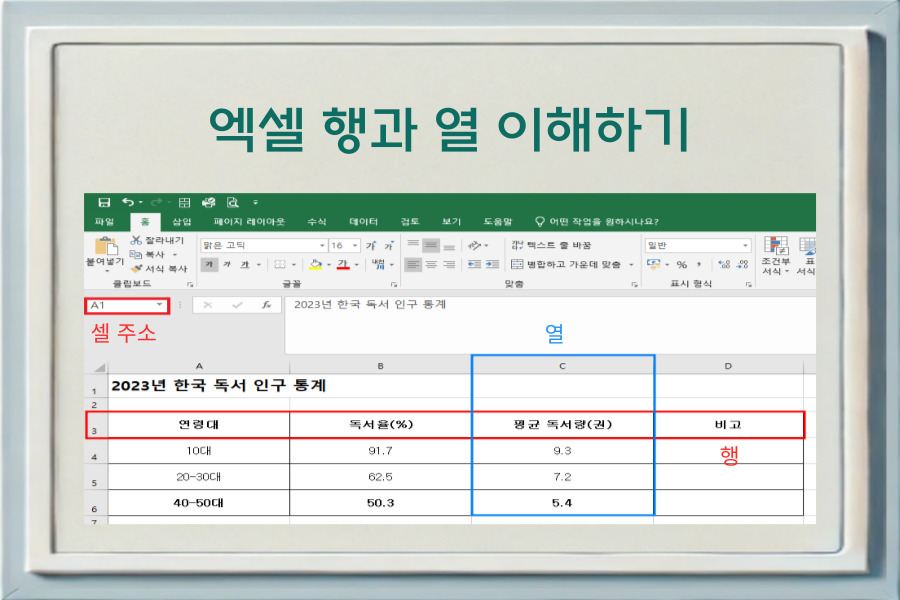This screenshot has height=600, width=900.
Task: Switch to the 페이지 레이아웃 tab
Action: (249, 222)
